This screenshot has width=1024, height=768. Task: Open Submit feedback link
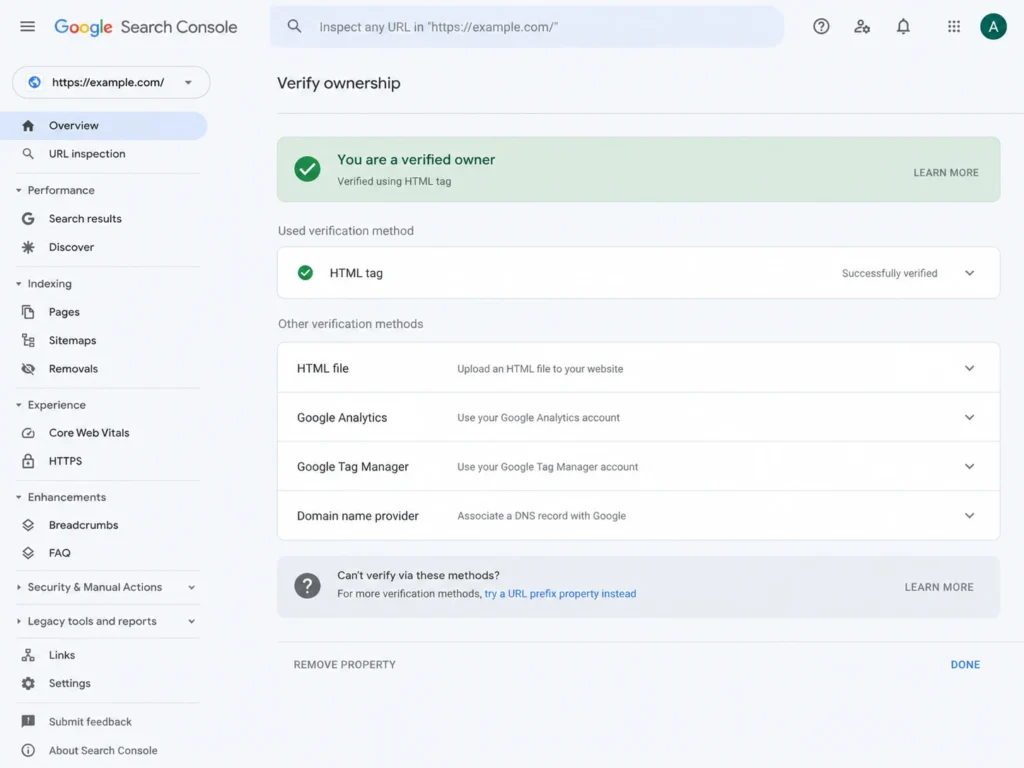(90, 722)
